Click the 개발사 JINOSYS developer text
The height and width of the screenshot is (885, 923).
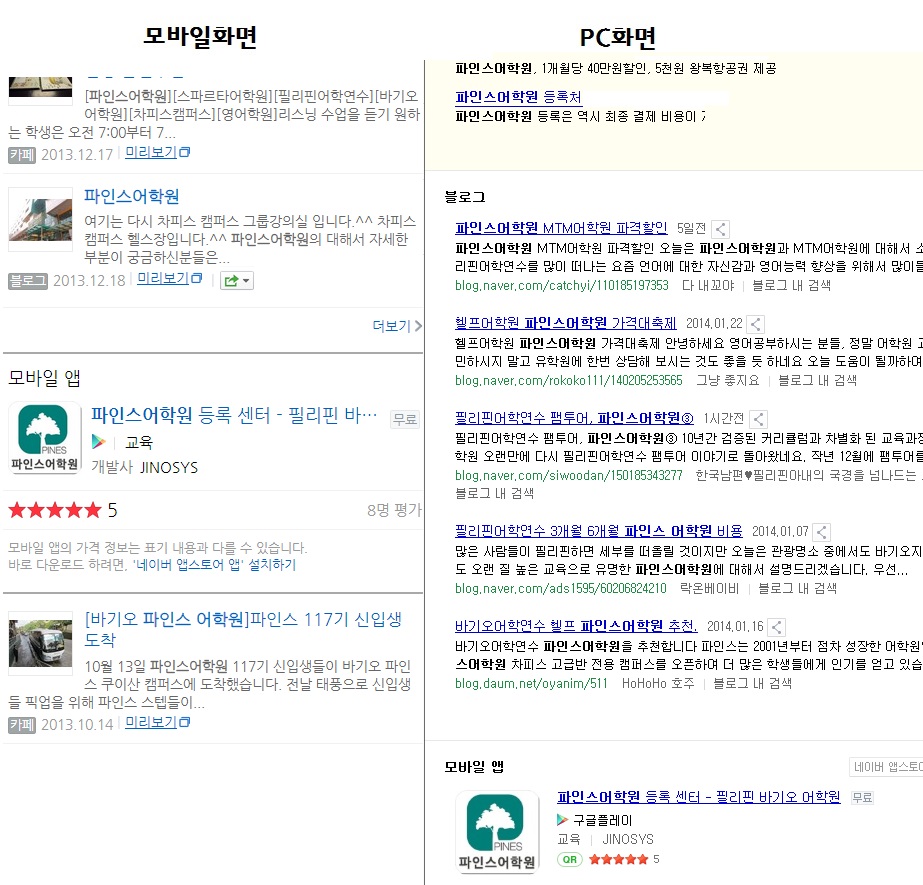coord(145,468)
